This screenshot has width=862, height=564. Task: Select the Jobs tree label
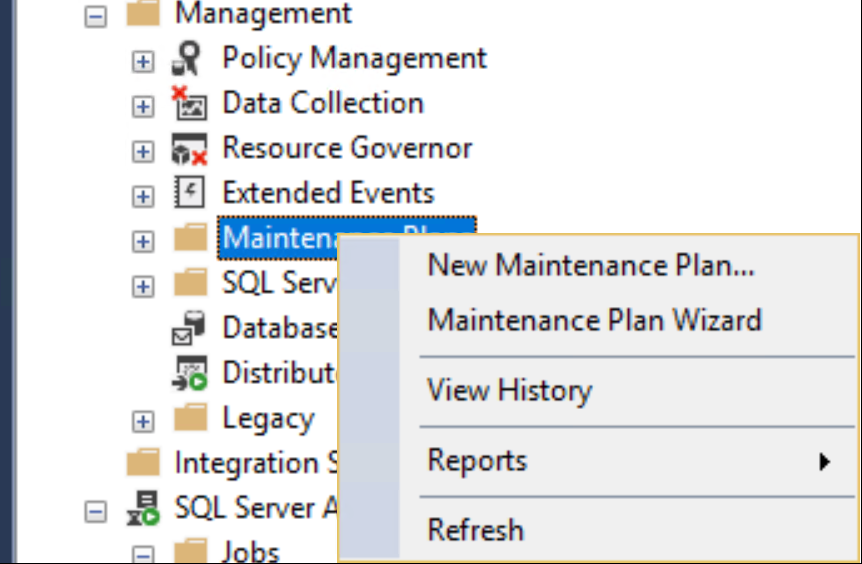[251, 551]
